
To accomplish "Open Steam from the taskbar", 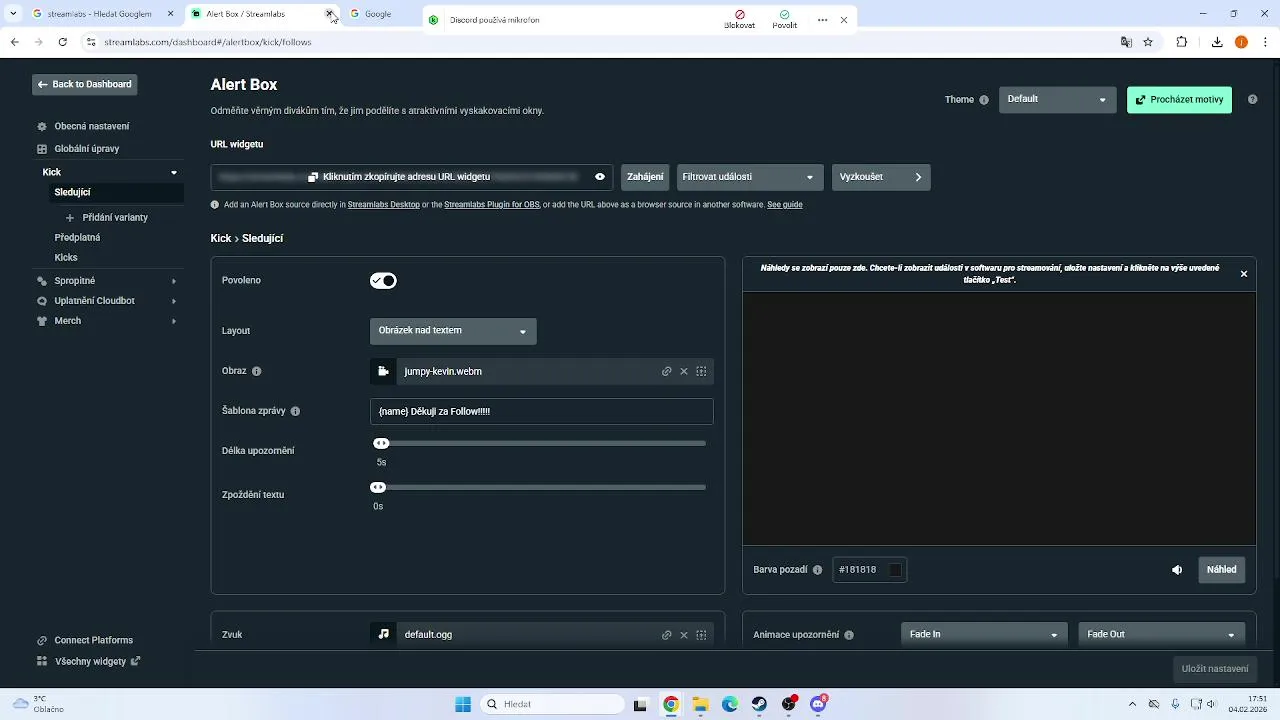I will click(760, 704).
